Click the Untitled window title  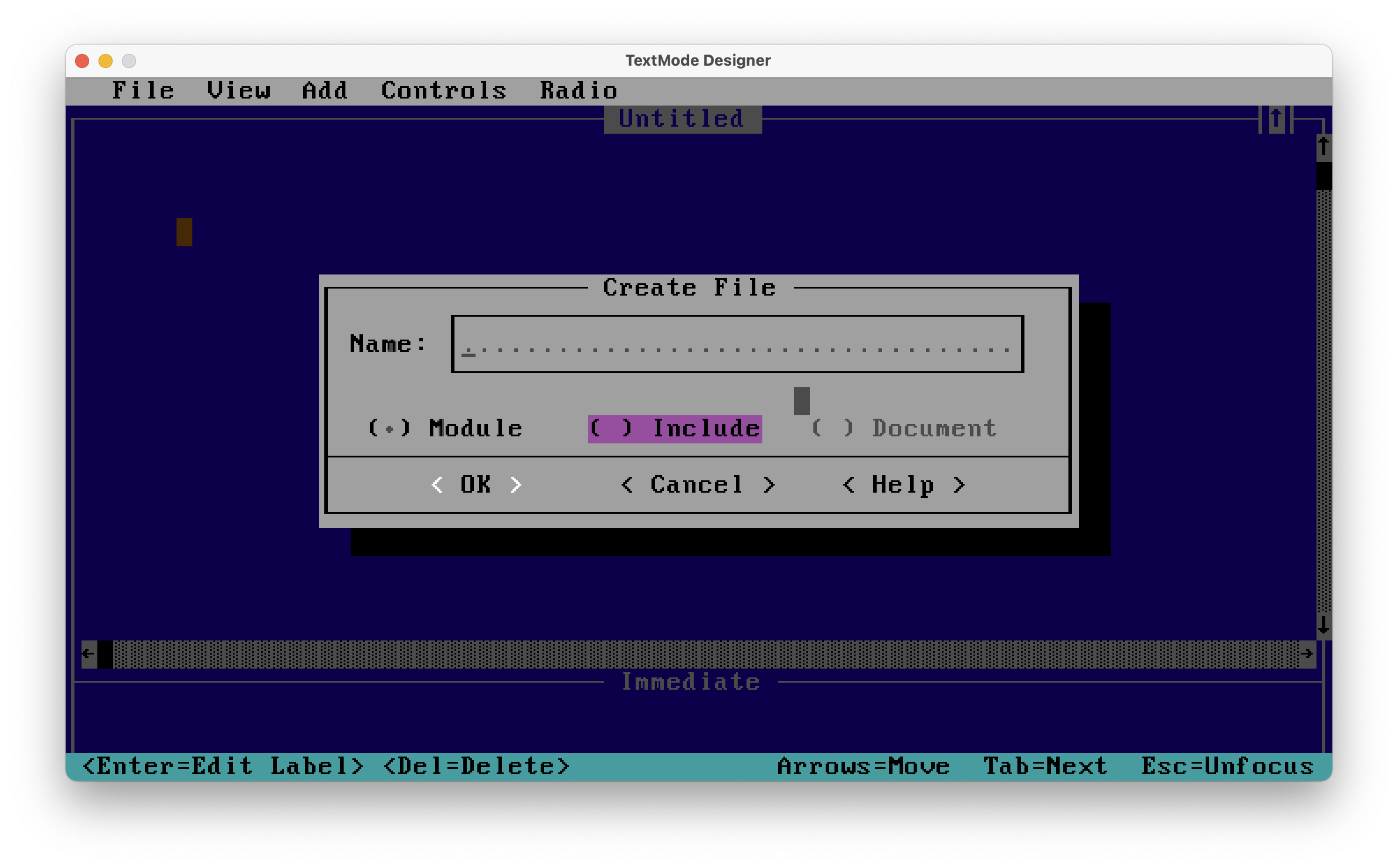683,119
